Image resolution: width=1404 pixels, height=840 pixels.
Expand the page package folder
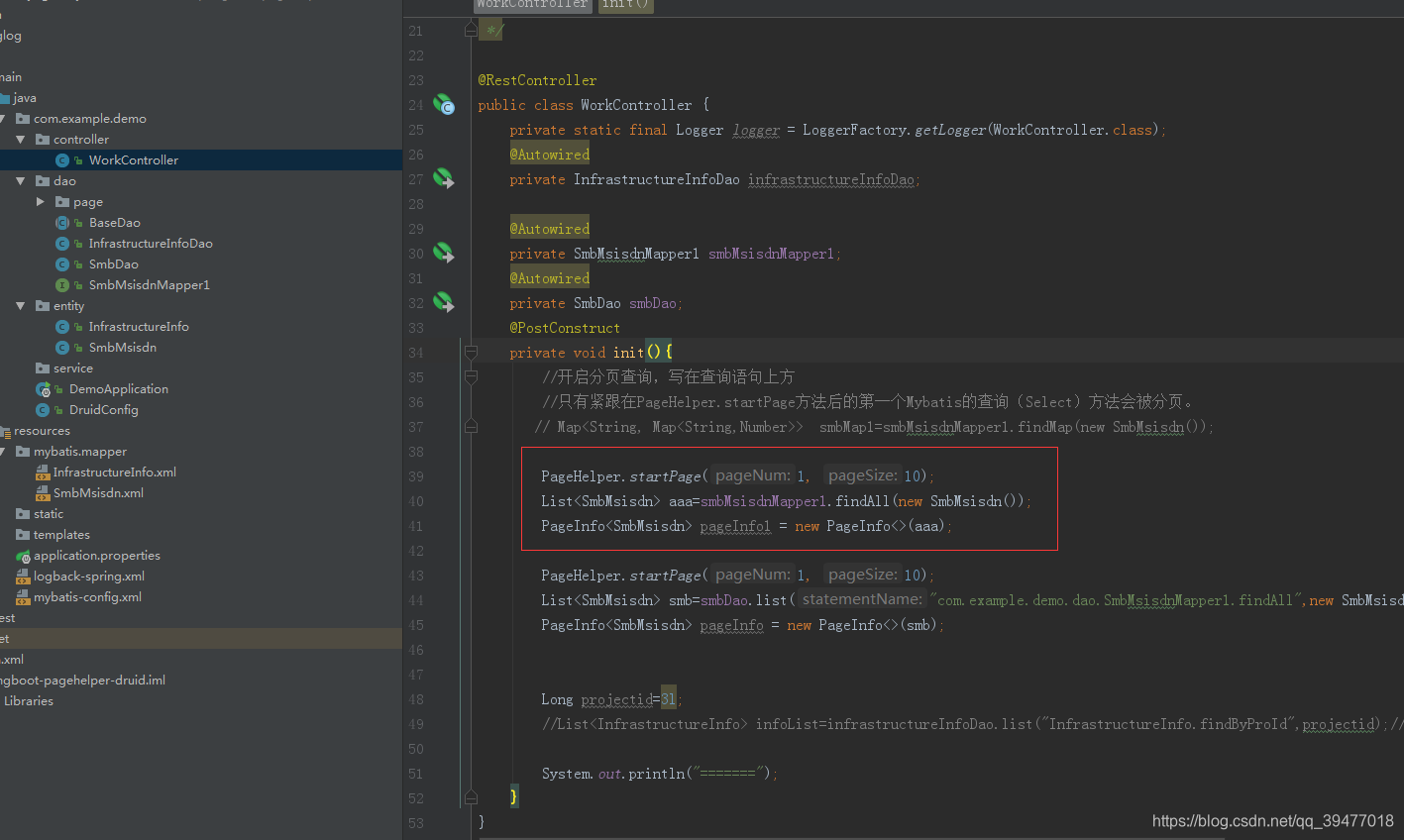coord(41,202)
